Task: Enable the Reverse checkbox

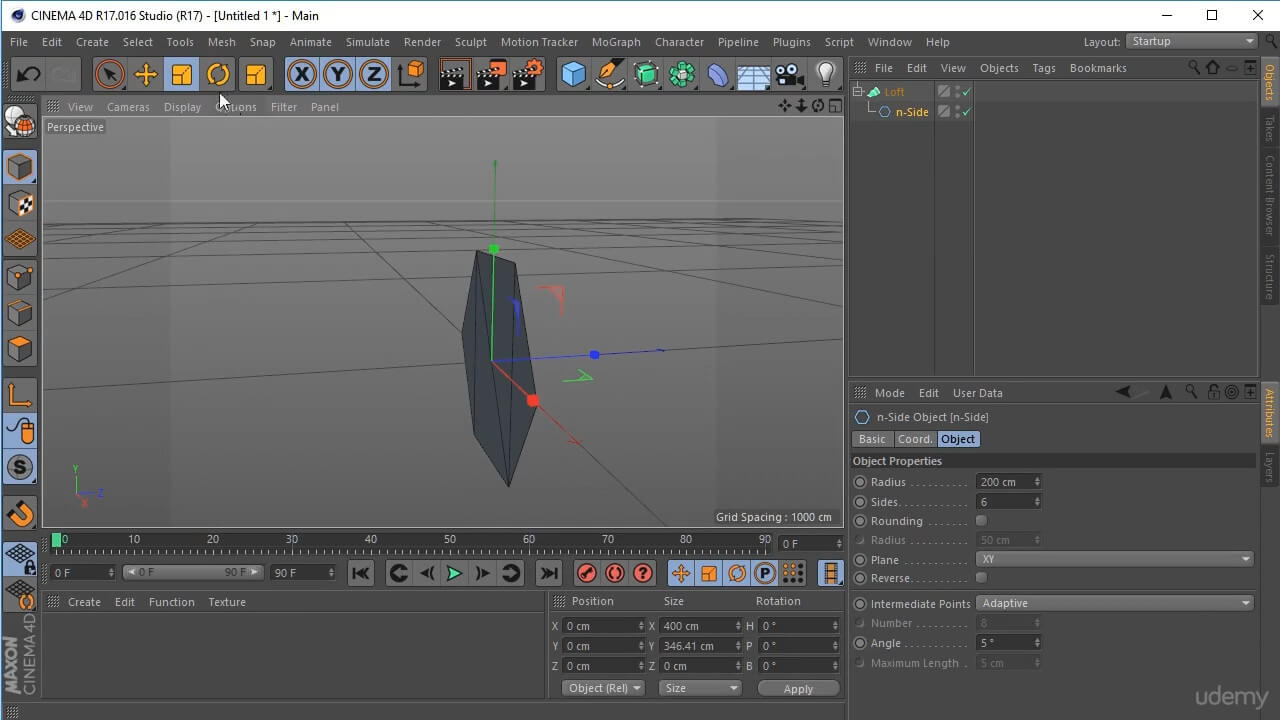Action: (981, 578)
